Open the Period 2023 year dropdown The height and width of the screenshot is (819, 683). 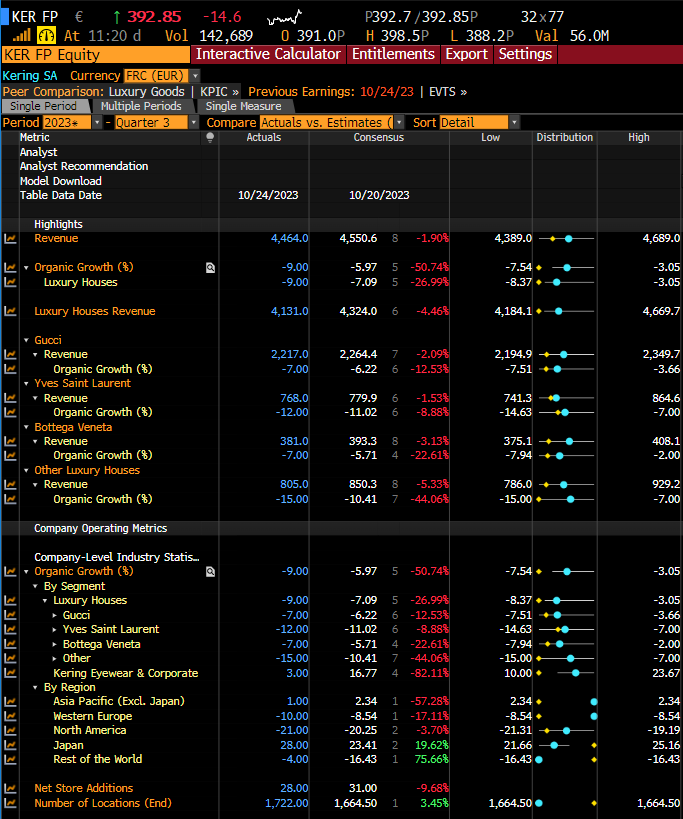point(97,123)
